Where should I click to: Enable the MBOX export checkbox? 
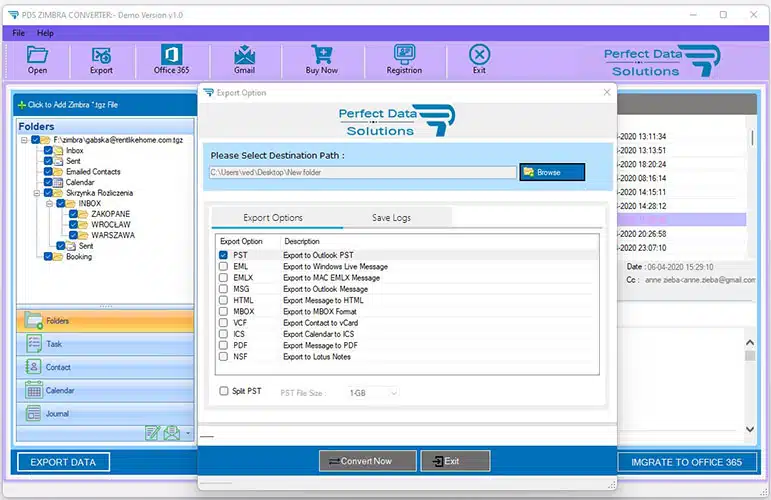click(223, 312)
